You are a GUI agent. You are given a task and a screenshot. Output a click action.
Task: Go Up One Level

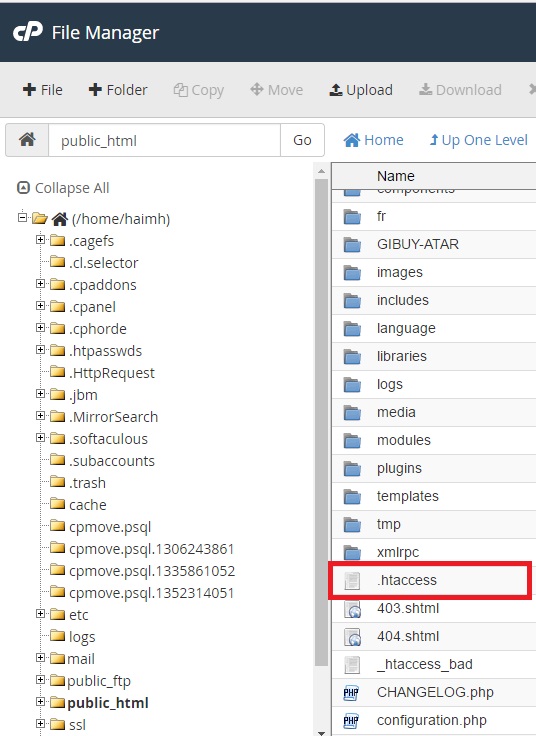tap(478, 140)
